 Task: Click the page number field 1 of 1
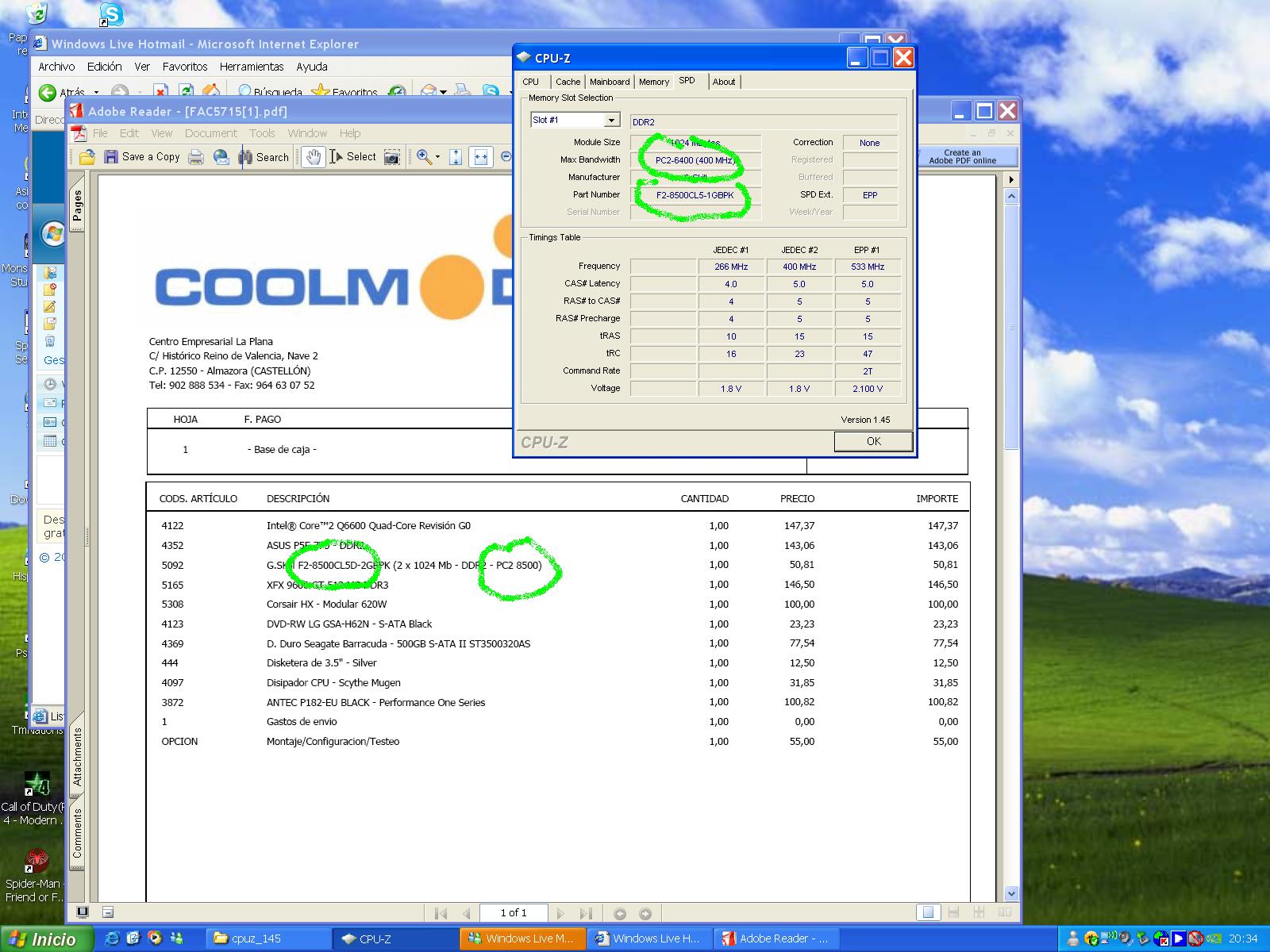(x=514, y=912)
